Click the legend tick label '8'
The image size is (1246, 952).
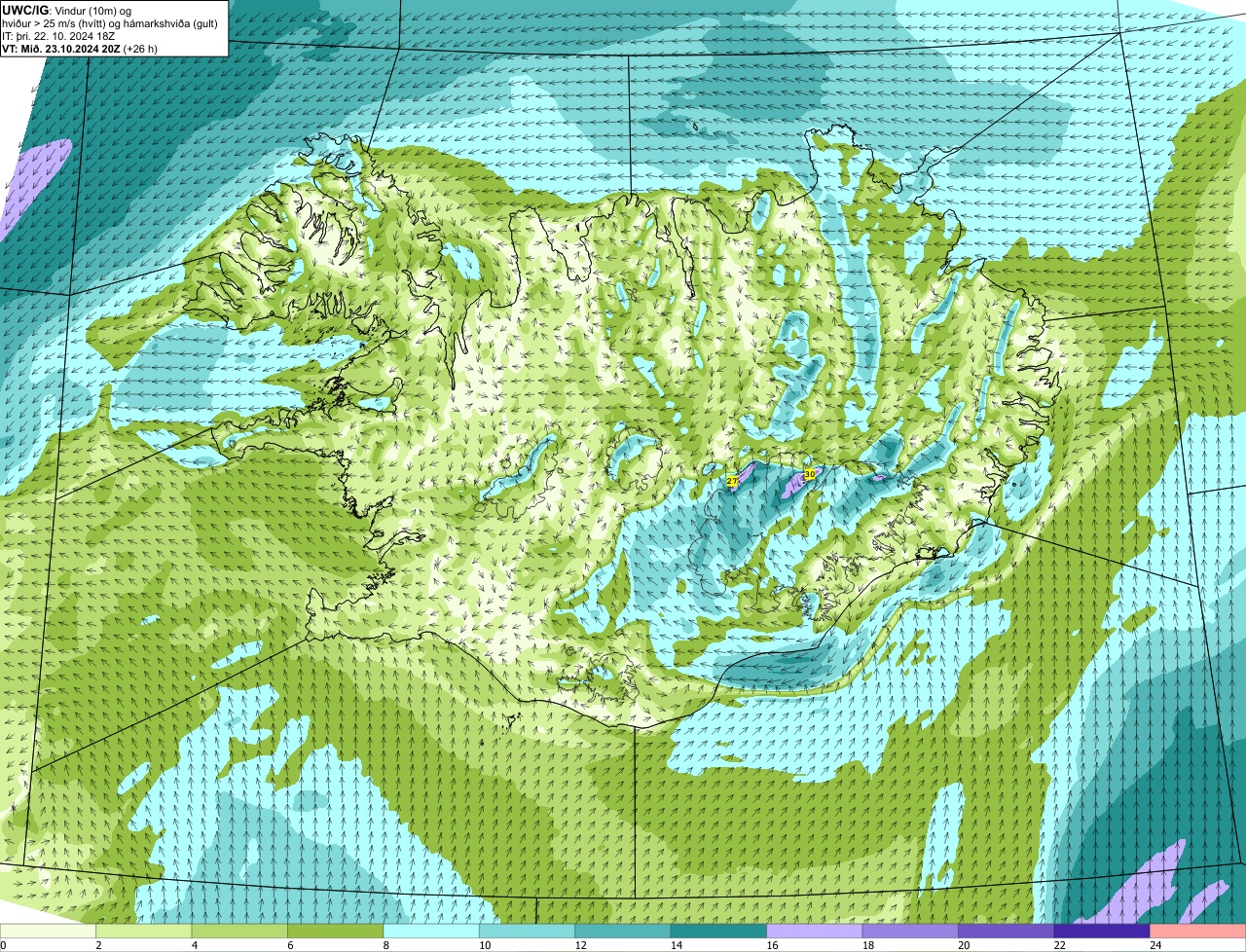coord(385,945)
